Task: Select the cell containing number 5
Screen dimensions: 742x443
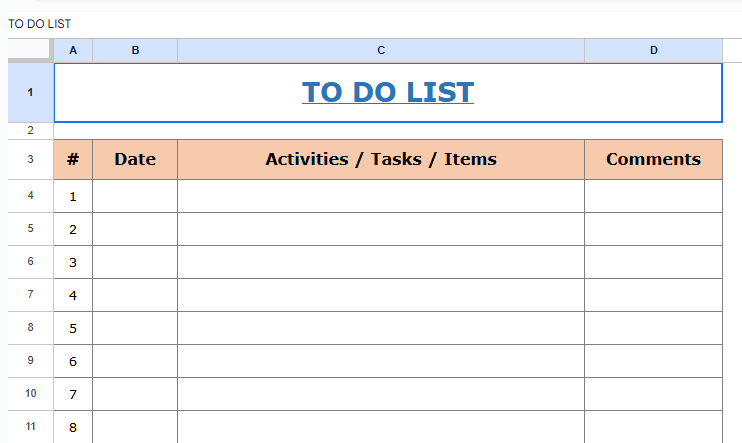Action: (73, 328)
